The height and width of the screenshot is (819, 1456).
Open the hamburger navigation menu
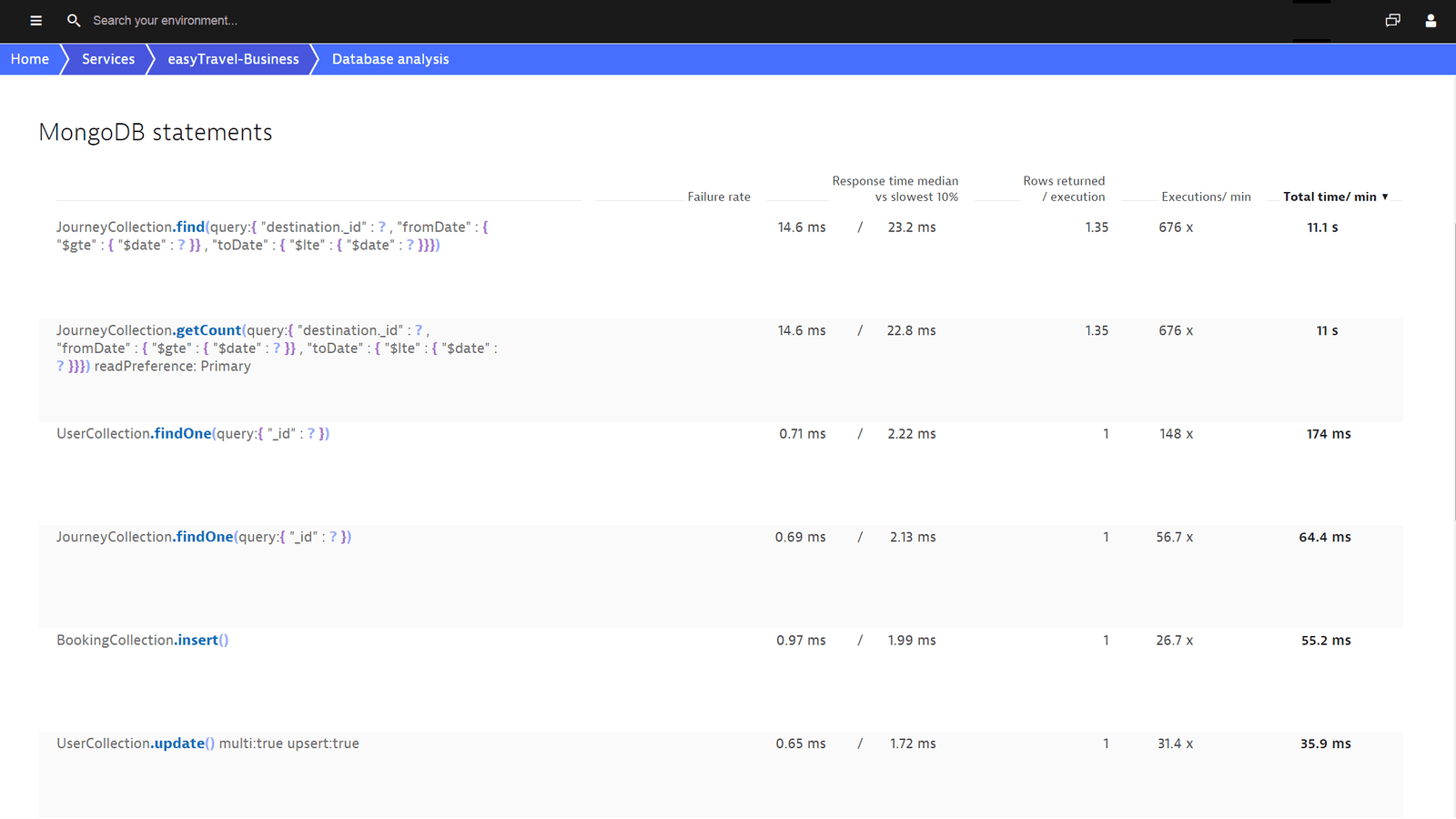tap(36, 20)
